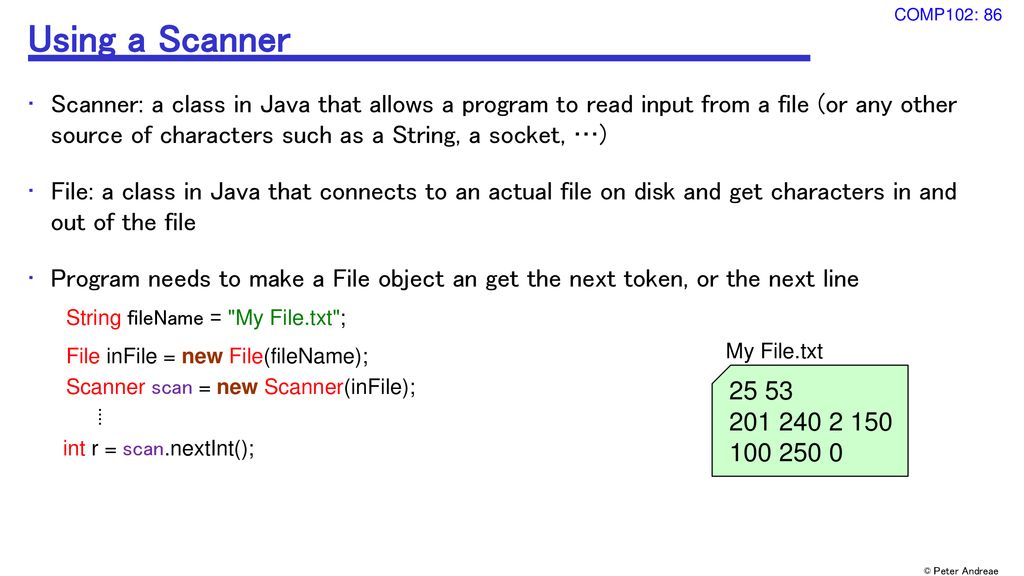Click the red "int" keyword in the last code line
Viewport: 1024px width, 576px height.
coord(74,449)
